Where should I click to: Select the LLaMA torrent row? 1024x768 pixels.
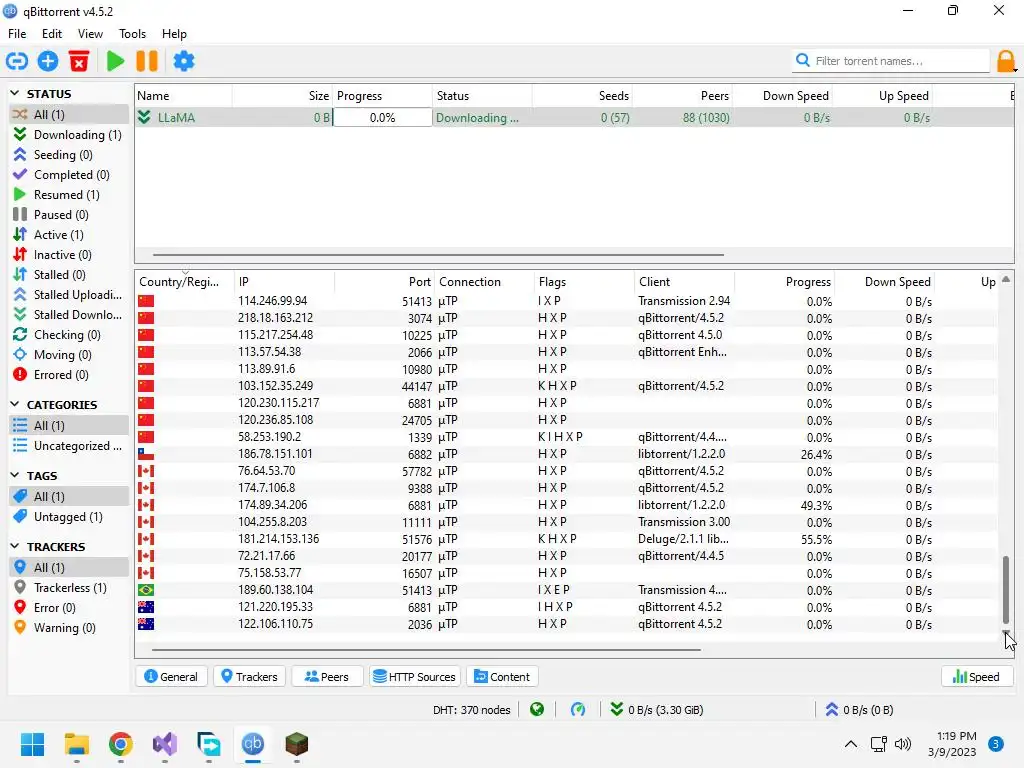pyautogui.click(x=574, y=118)
